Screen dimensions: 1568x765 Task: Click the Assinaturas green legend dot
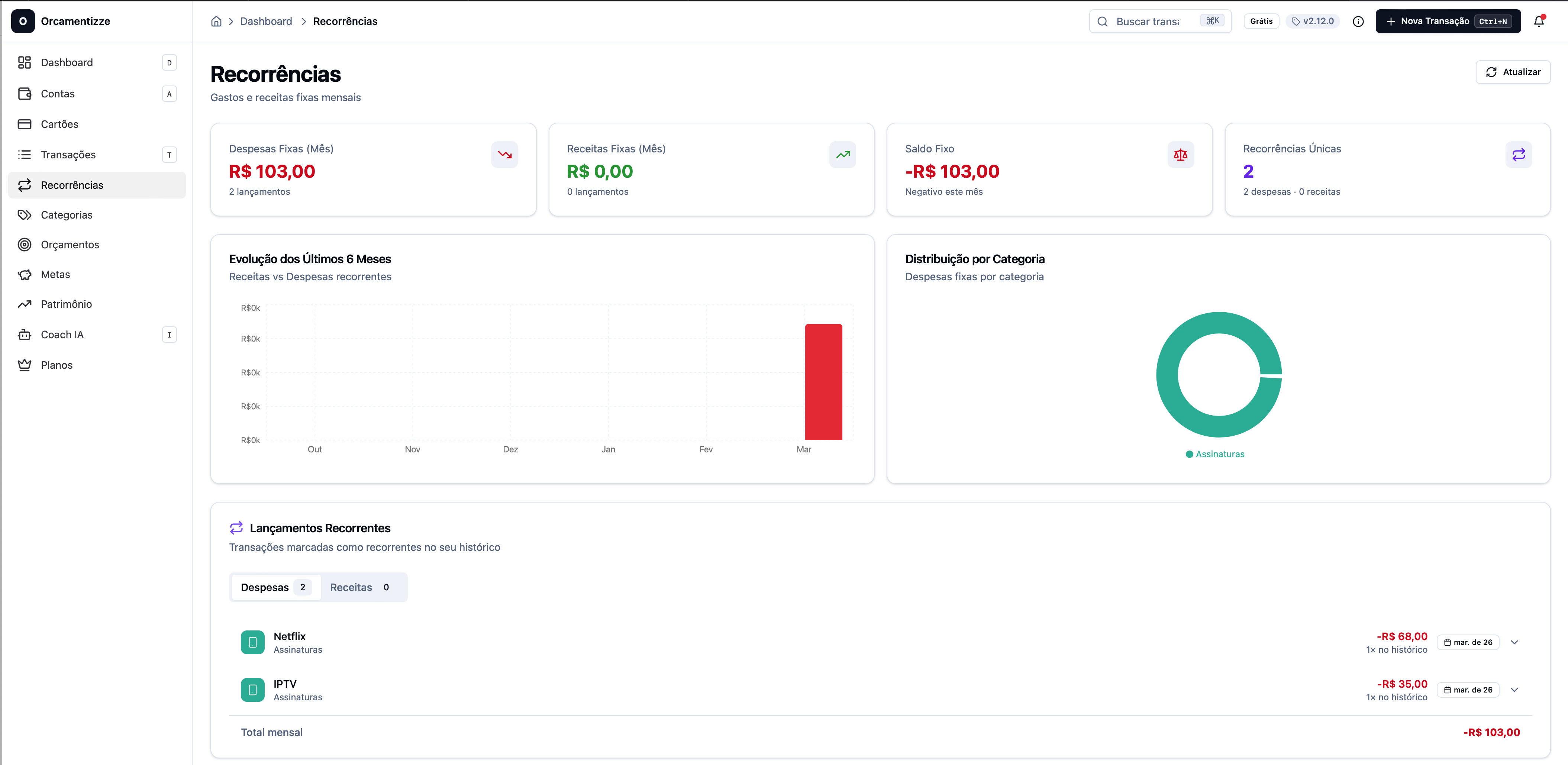pyautogui.click(x=1190, y=454)
